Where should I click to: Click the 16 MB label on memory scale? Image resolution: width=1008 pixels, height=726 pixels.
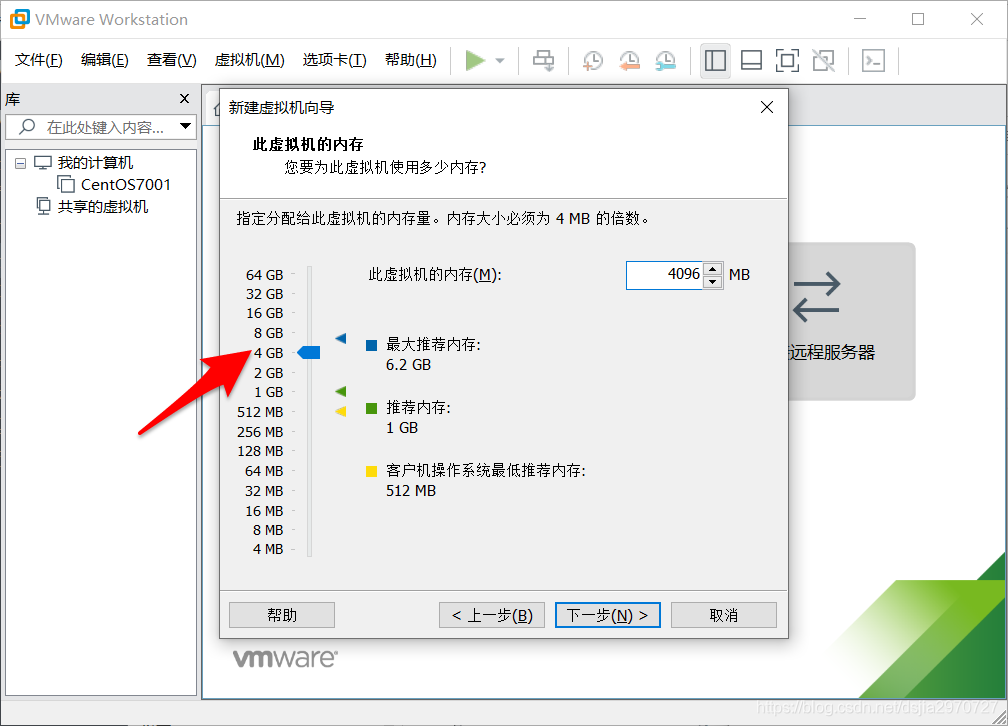tap(264, 511)
